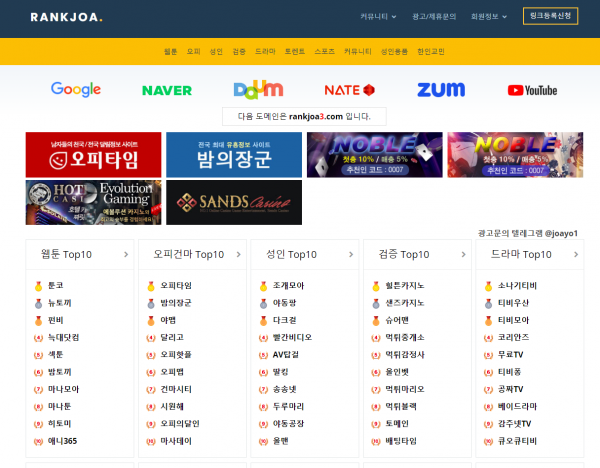Image resolution: width=600 pixels, height=468 pixels.
Task: Click bronze medal icon next to 펀비
Action: [x=38, y=320]
